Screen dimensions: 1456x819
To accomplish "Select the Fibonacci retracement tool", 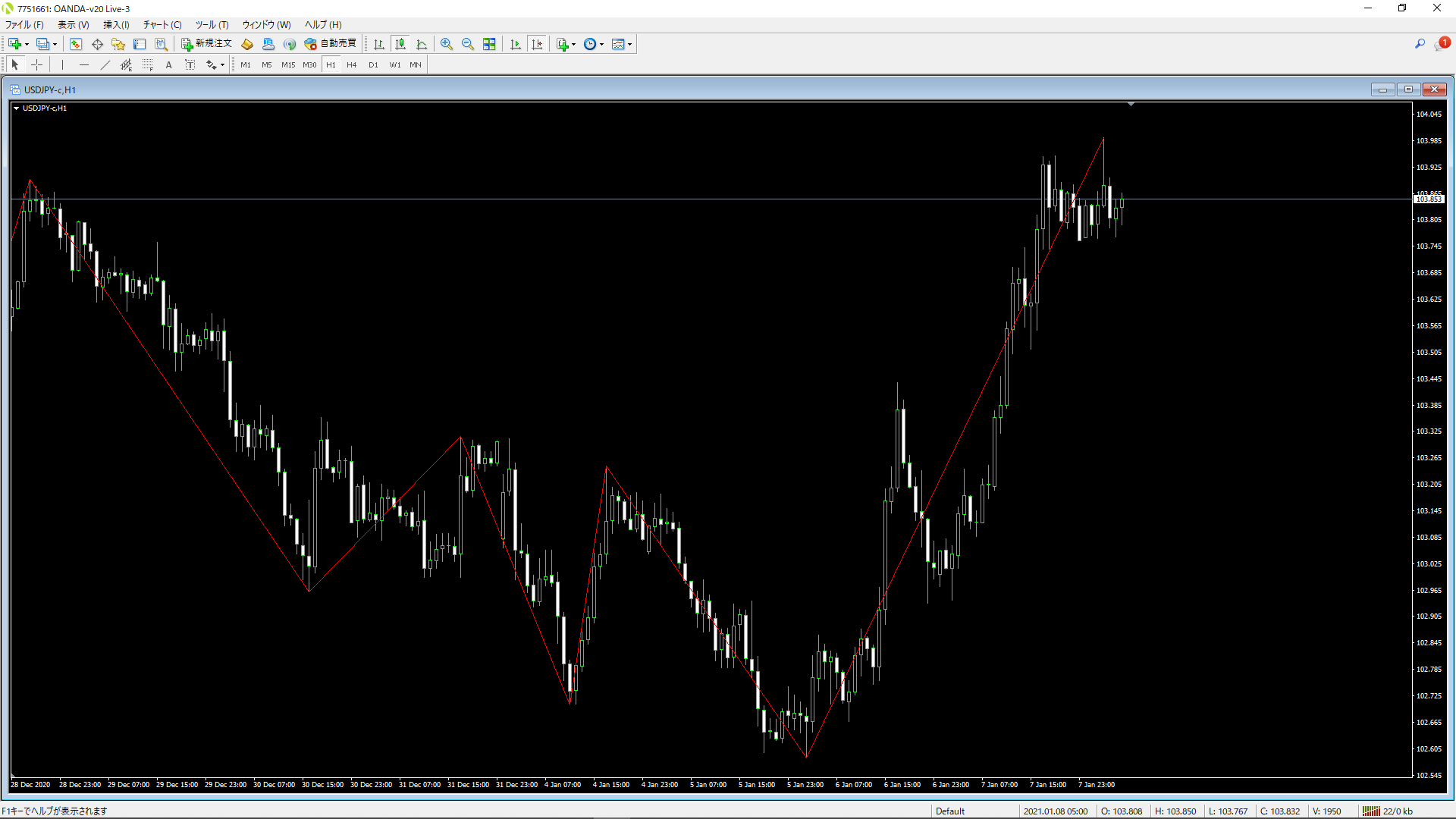I will [147, 64].
